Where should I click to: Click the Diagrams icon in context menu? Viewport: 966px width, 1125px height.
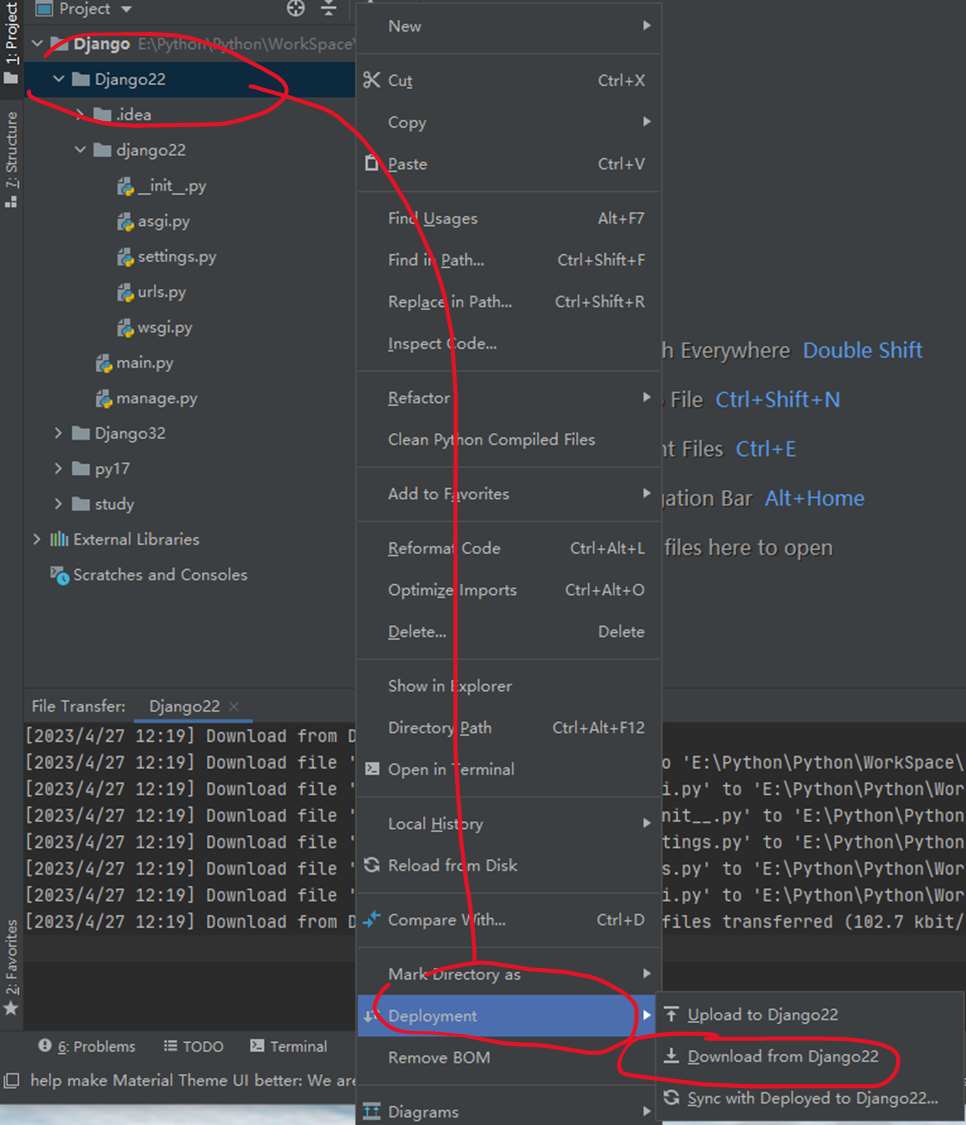tap(372, 1111)
